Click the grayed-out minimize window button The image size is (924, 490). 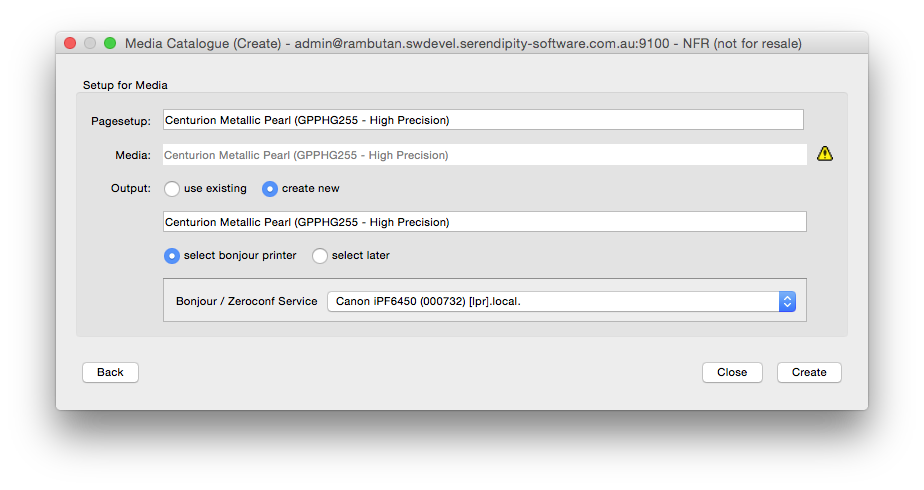pos(90,43)
